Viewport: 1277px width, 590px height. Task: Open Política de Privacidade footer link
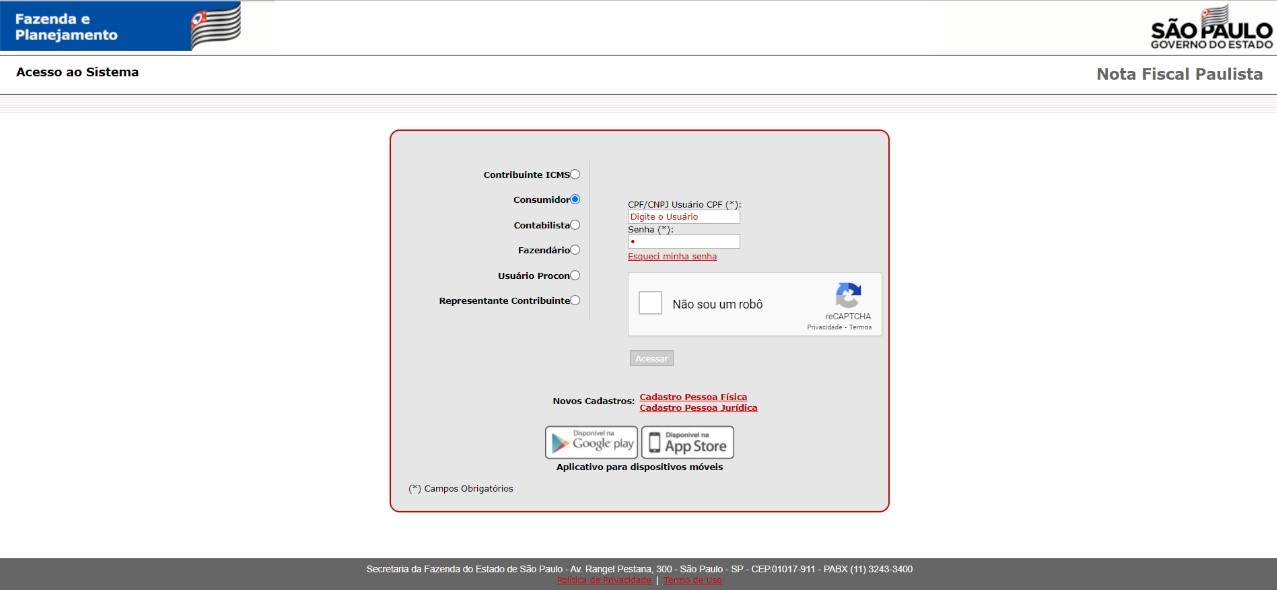(604, 580)
